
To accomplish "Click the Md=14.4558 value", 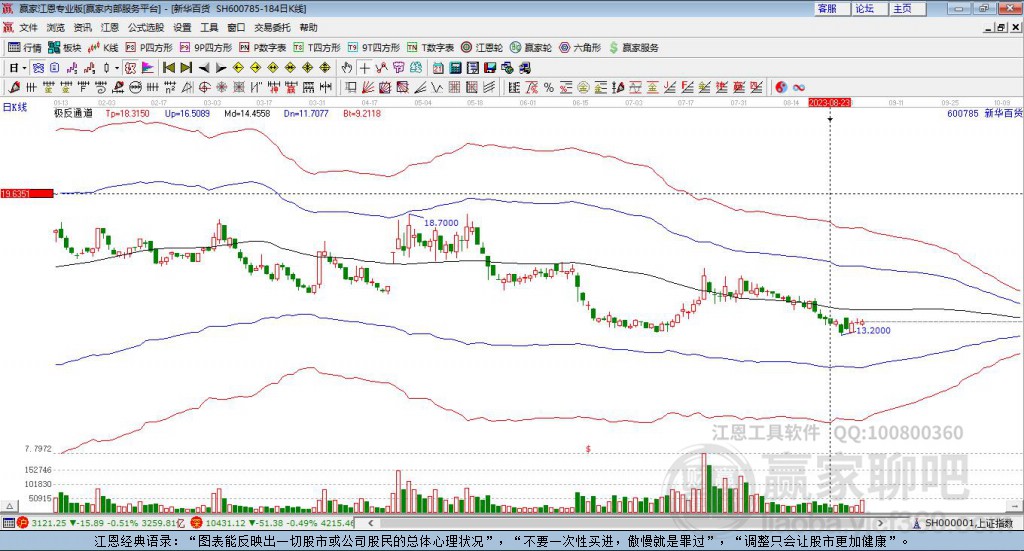I will click(247, 114).
